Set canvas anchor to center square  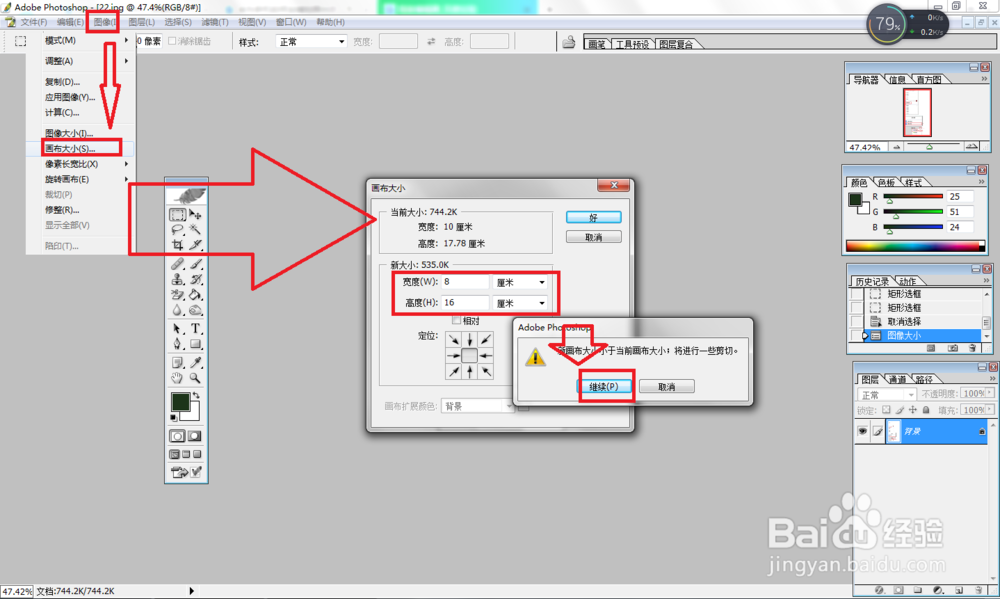pyautogui.click(x=469, y=355)
